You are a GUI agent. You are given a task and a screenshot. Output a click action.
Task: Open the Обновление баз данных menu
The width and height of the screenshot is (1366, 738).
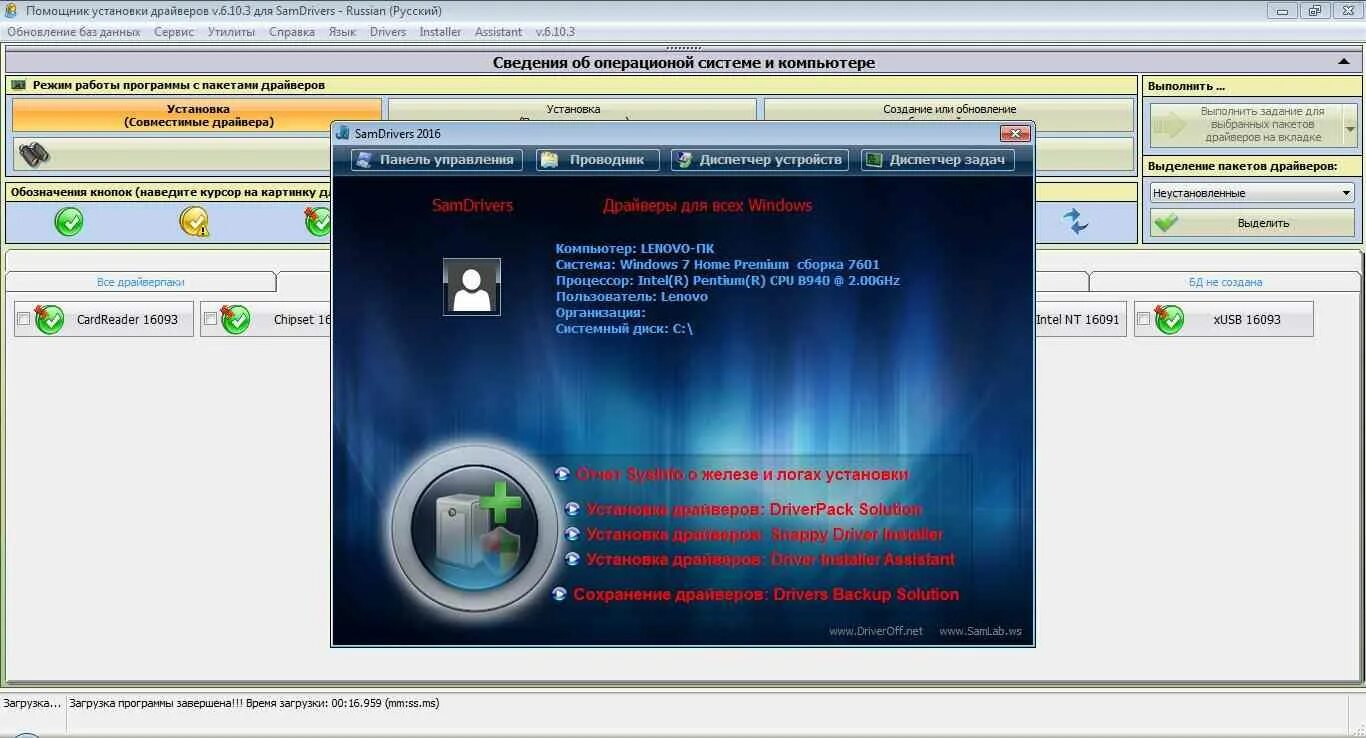pos(74,32)
